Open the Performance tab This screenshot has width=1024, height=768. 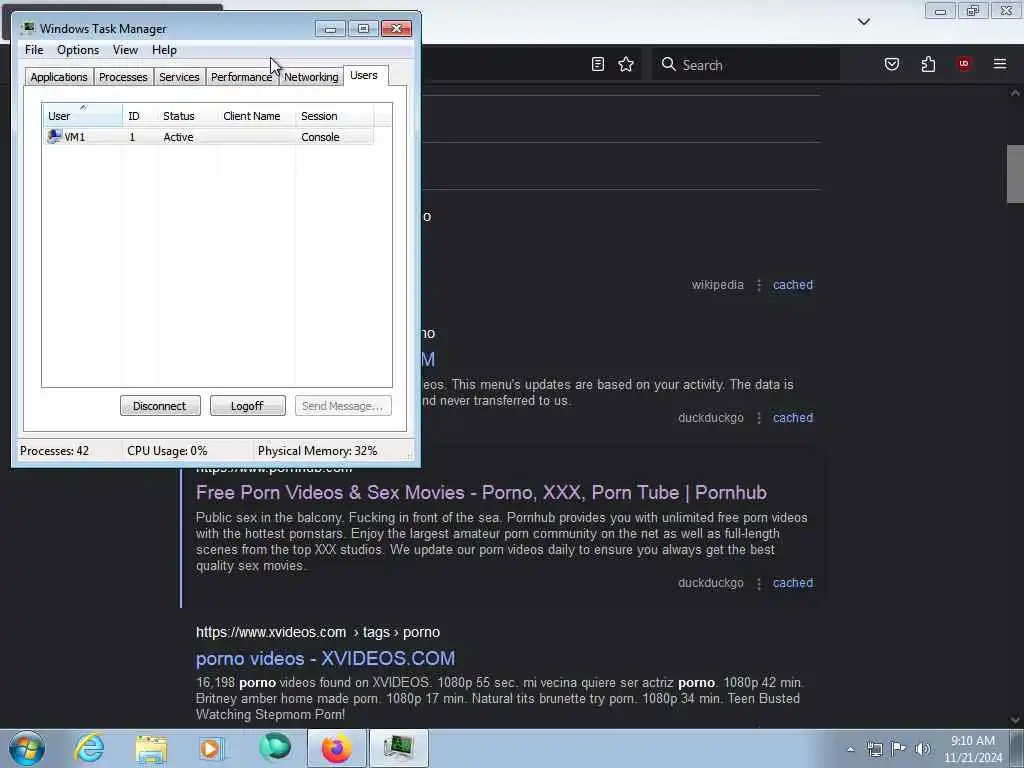[x=241, y=77]
